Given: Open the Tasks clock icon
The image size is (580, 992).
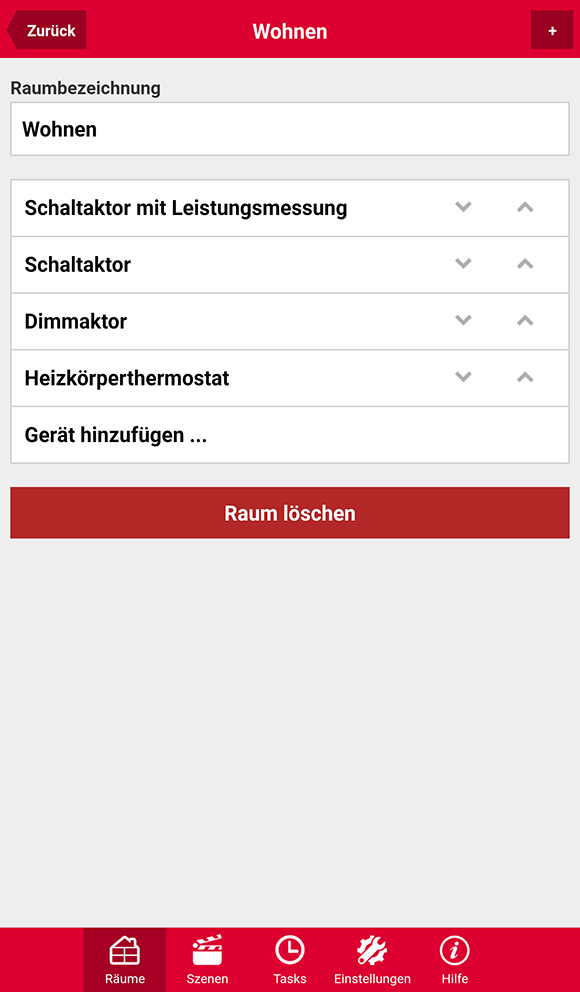Looking at the screenshot, I should click(290, 950).
